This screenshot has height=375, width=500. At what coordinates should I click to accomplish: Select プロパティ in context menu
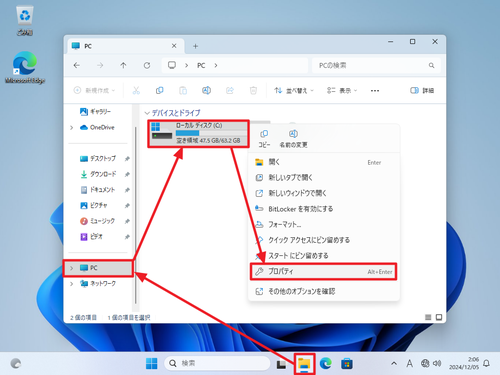pos(324,272)
